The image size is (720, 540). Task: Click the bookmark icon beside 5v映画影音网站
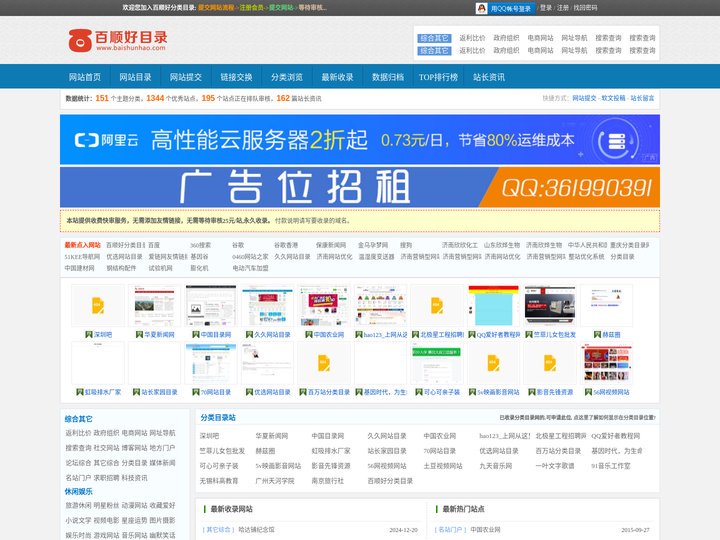(472, 392)
